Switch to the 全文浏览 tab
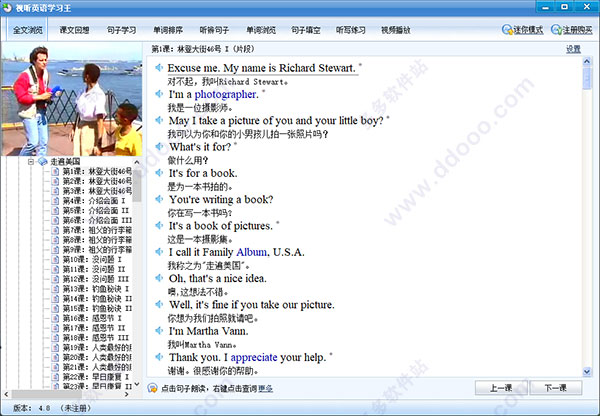The width and height of the screenshot is (600, 416). (28, 30)
